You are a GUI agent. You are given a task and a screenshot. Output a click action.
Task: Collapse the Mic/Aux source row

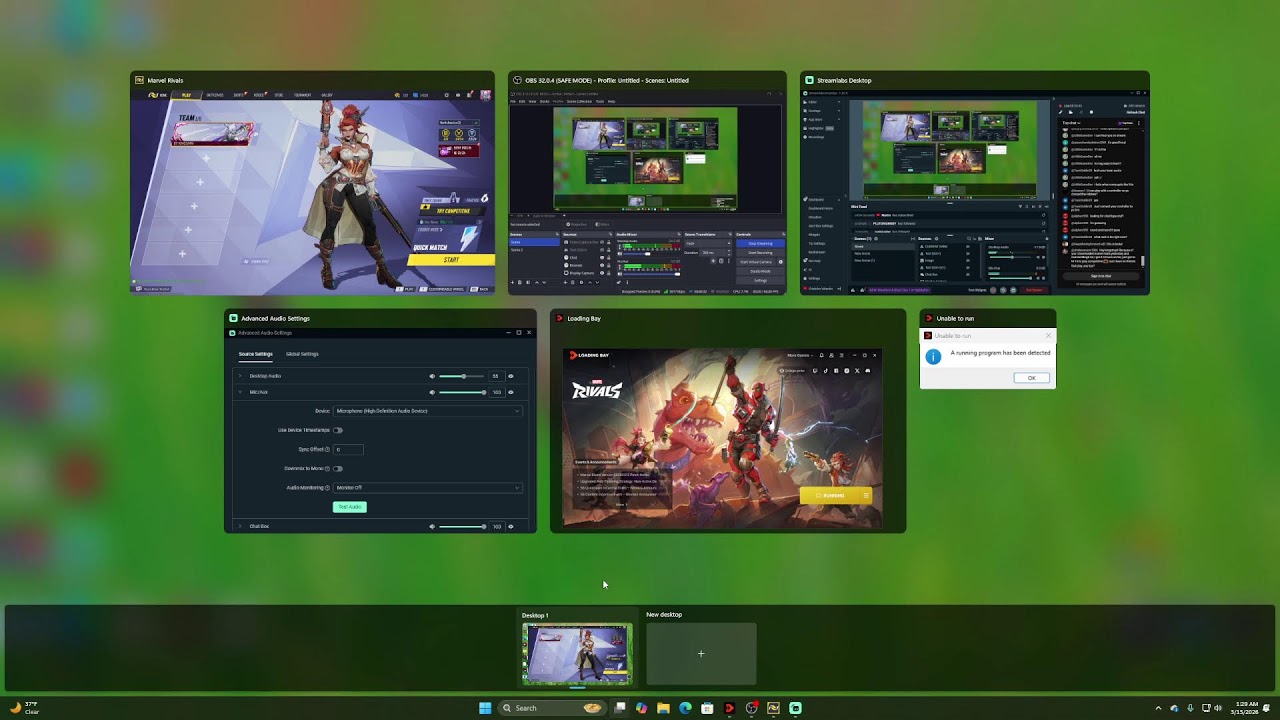(240, 392)
